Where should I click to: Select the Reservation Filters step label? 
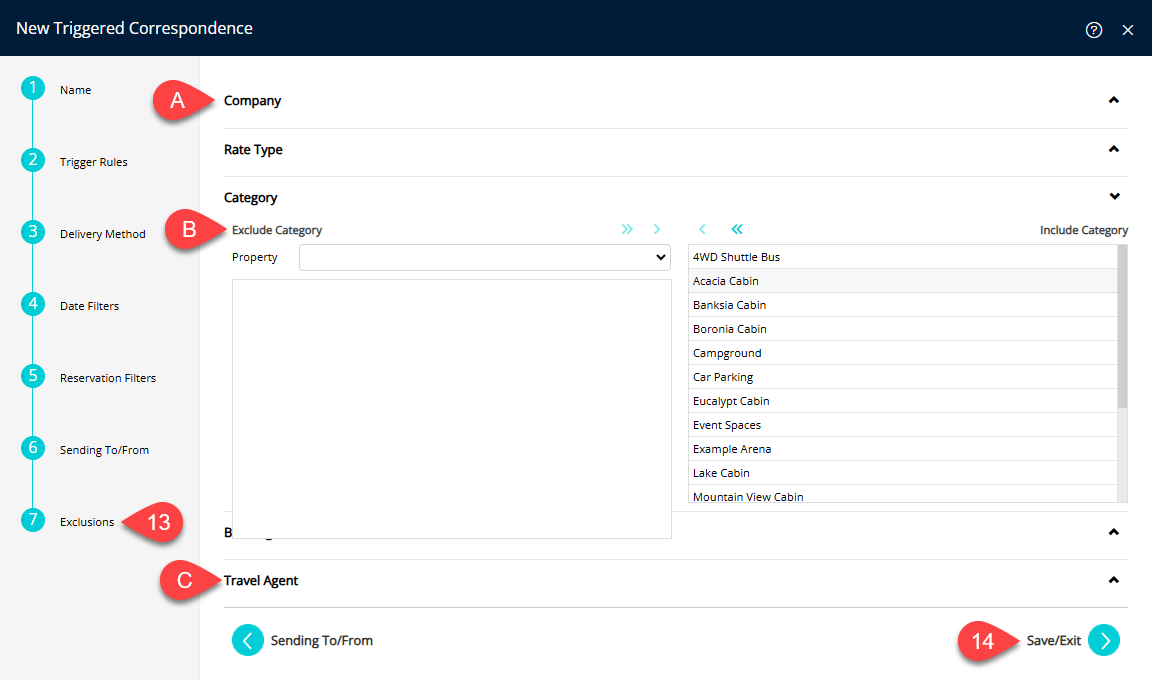(x=108, y=378)
